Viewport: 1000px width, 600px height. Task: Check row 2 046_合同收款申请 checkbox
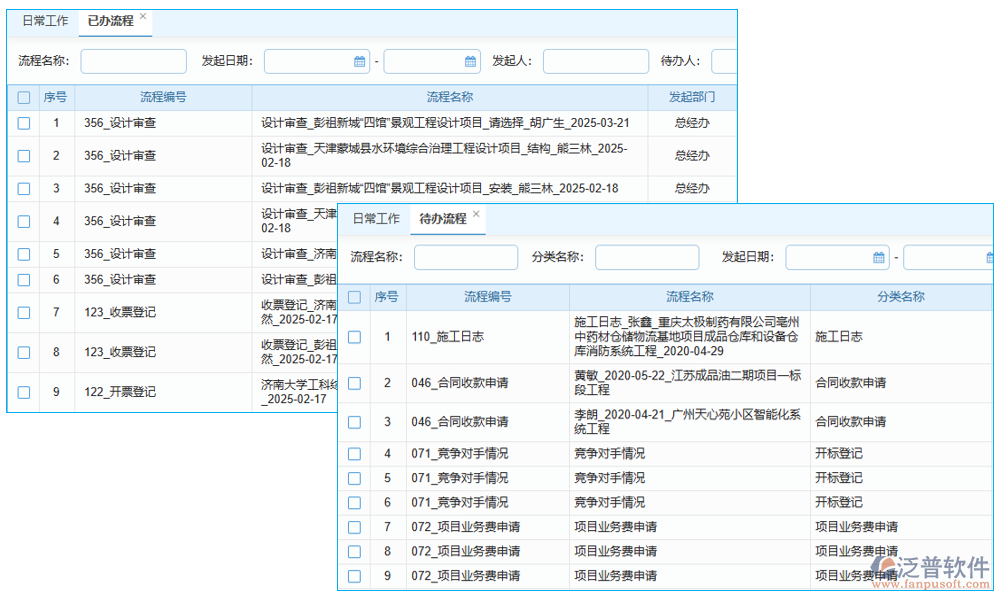coord(354,383)
